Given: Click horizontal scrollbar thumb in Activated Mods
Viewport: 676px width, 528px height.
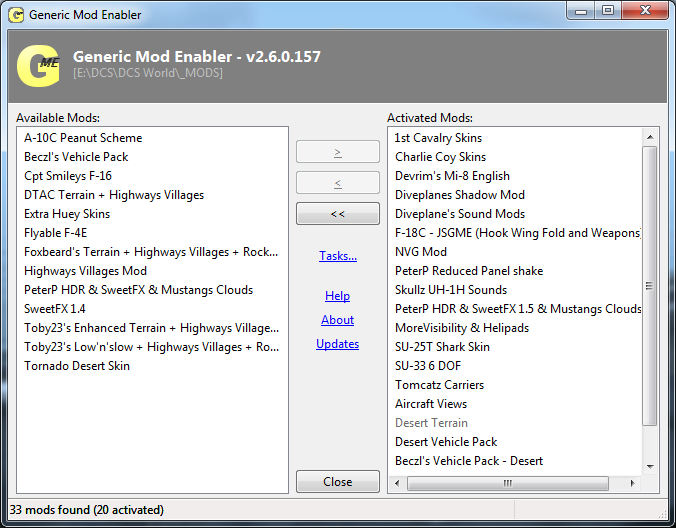Looking at the screenshot, I should [507, 483].
